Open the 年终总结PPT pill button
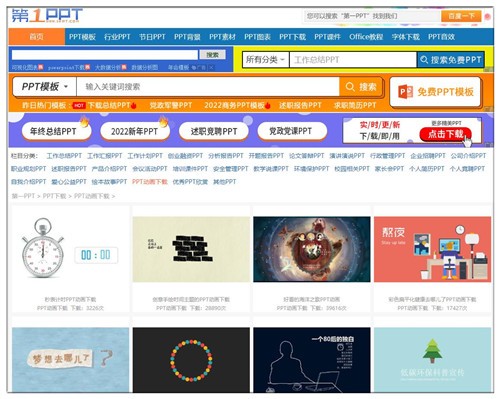This screenshot has height=399, width=500. (56, 131)
